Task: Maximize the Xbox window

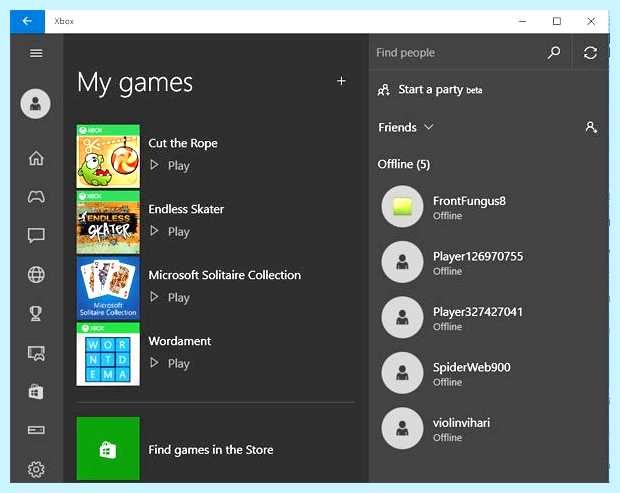Action: [557, 21]
